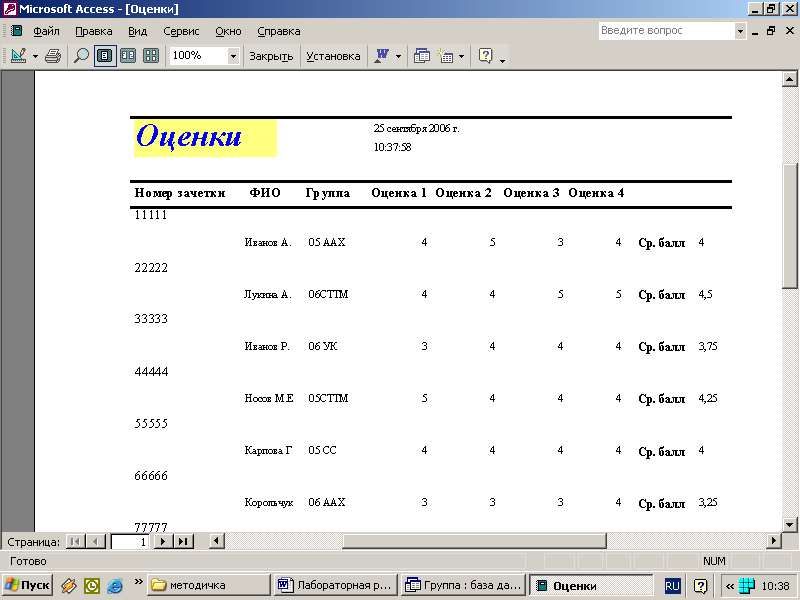Image resolution: width=800 pixels, height=600 pixels.
Task: Switch to Лабораторная р... Word taskbar button
Action: click(x=335, y=585)
